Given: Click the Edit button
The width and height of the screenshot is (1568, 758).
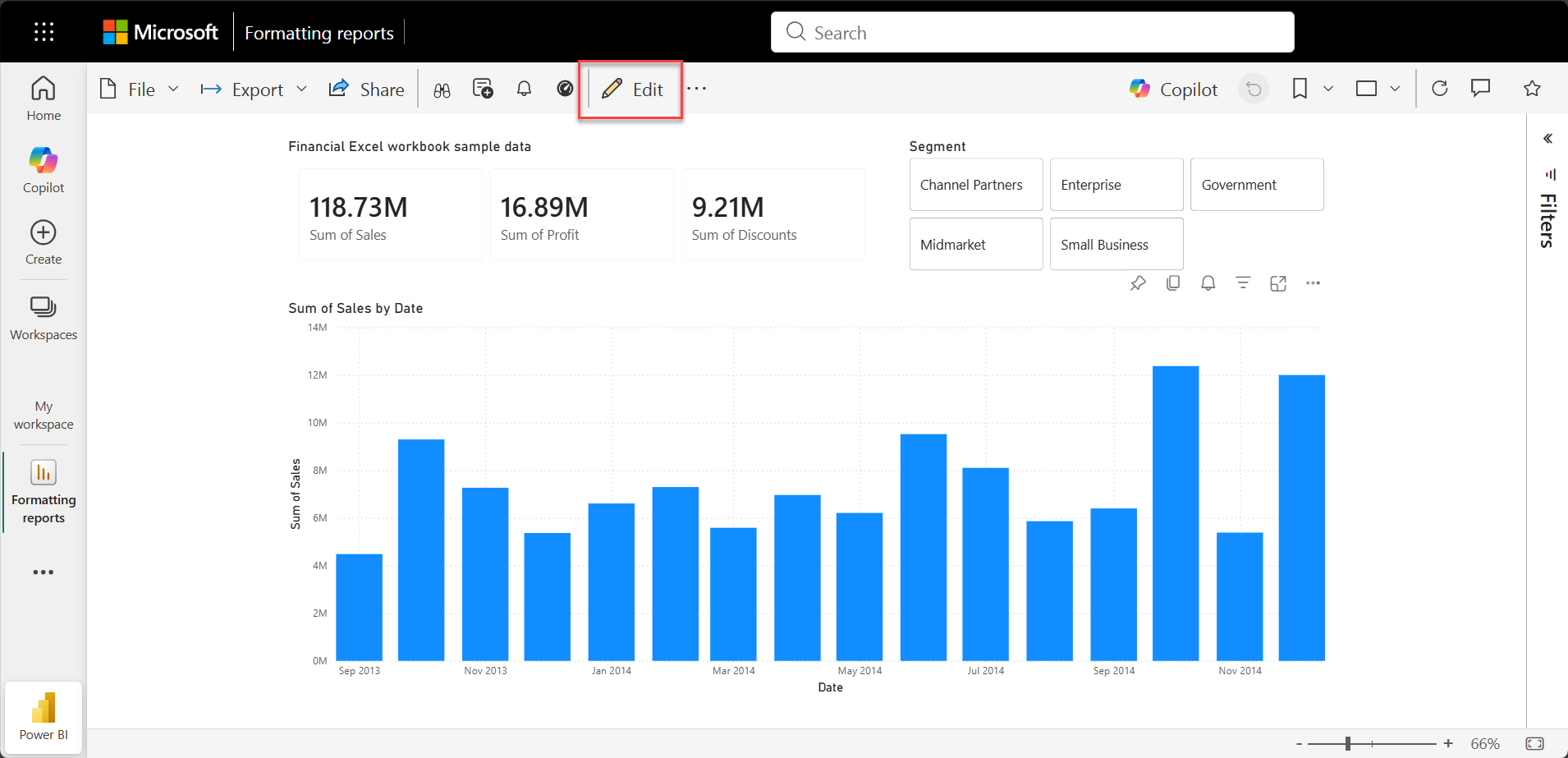Looking at the screenshot, I should coord(631,90).
